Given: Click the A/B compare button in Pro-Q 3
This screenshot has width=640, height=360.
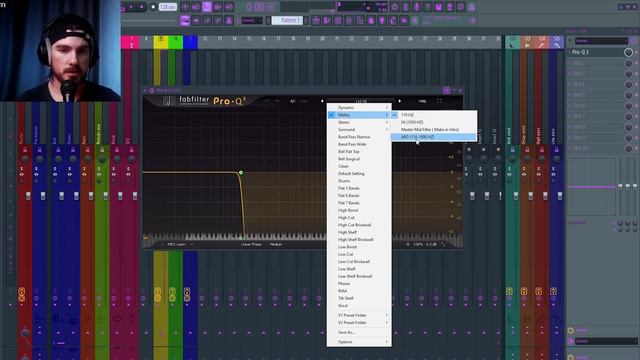Looking at the screenshot, I should pos(293,101).
